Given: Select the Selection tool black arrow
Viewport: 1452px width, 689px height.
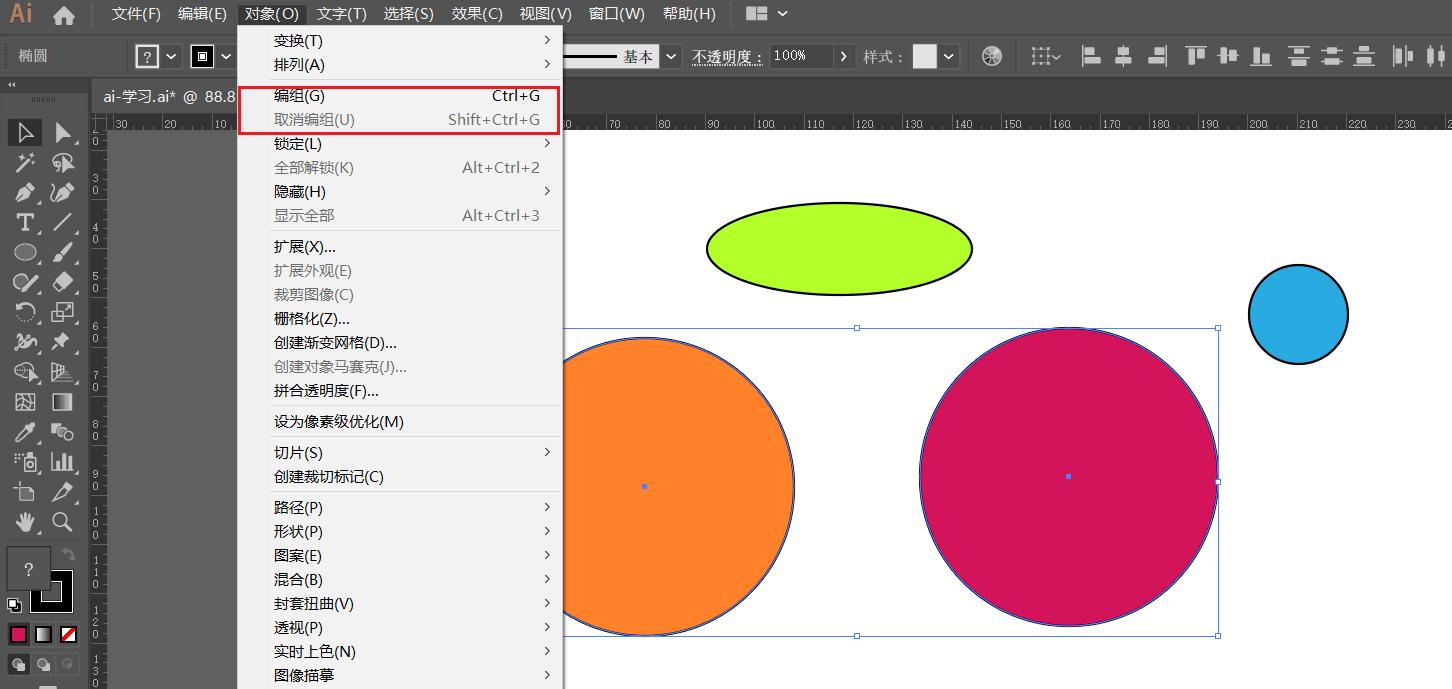Looking at the screenshot, I should pyautogui.click(x=26, y=132).
